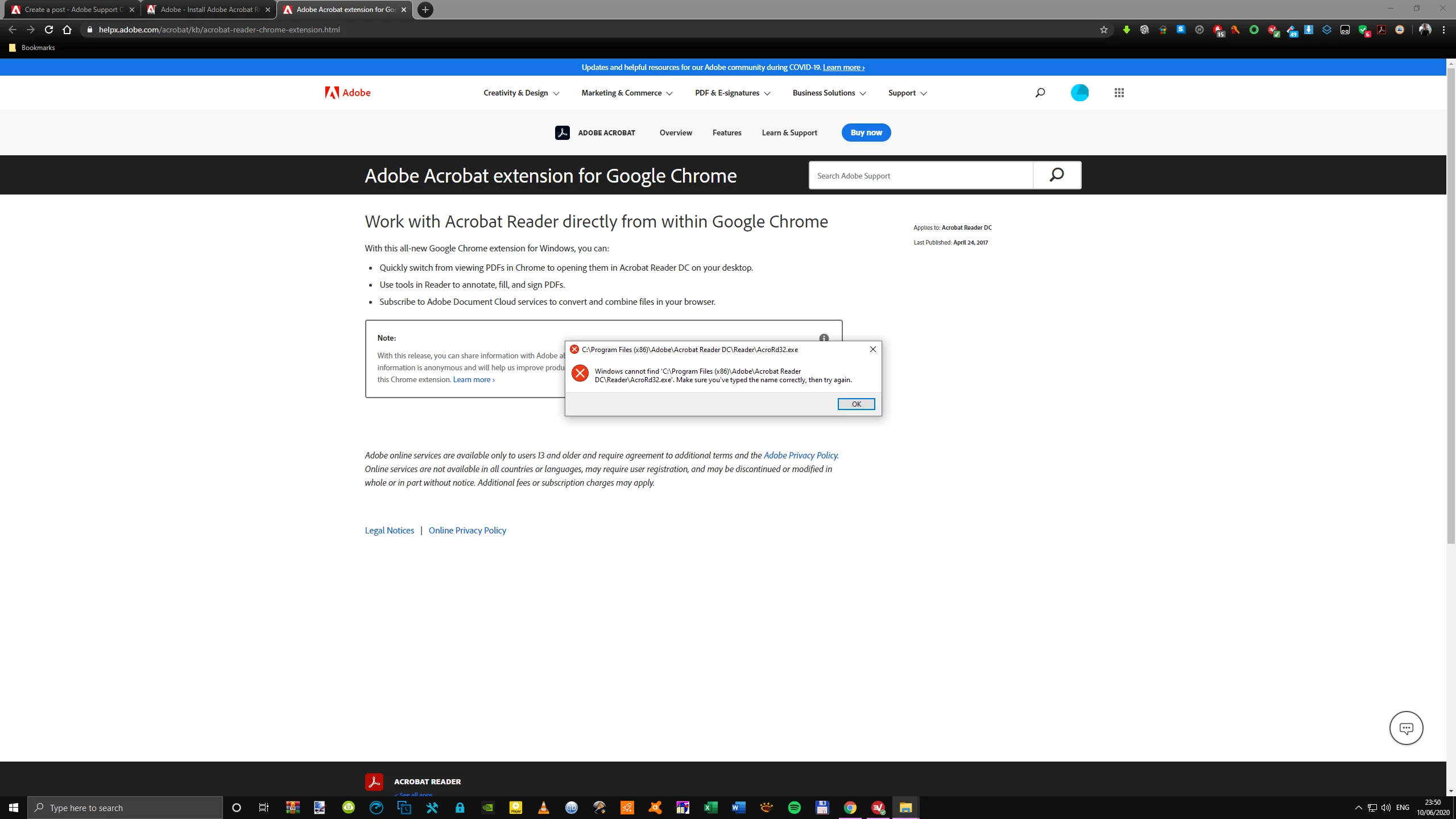Submit search with Adobe Support magnifier button

point(1056,175)
